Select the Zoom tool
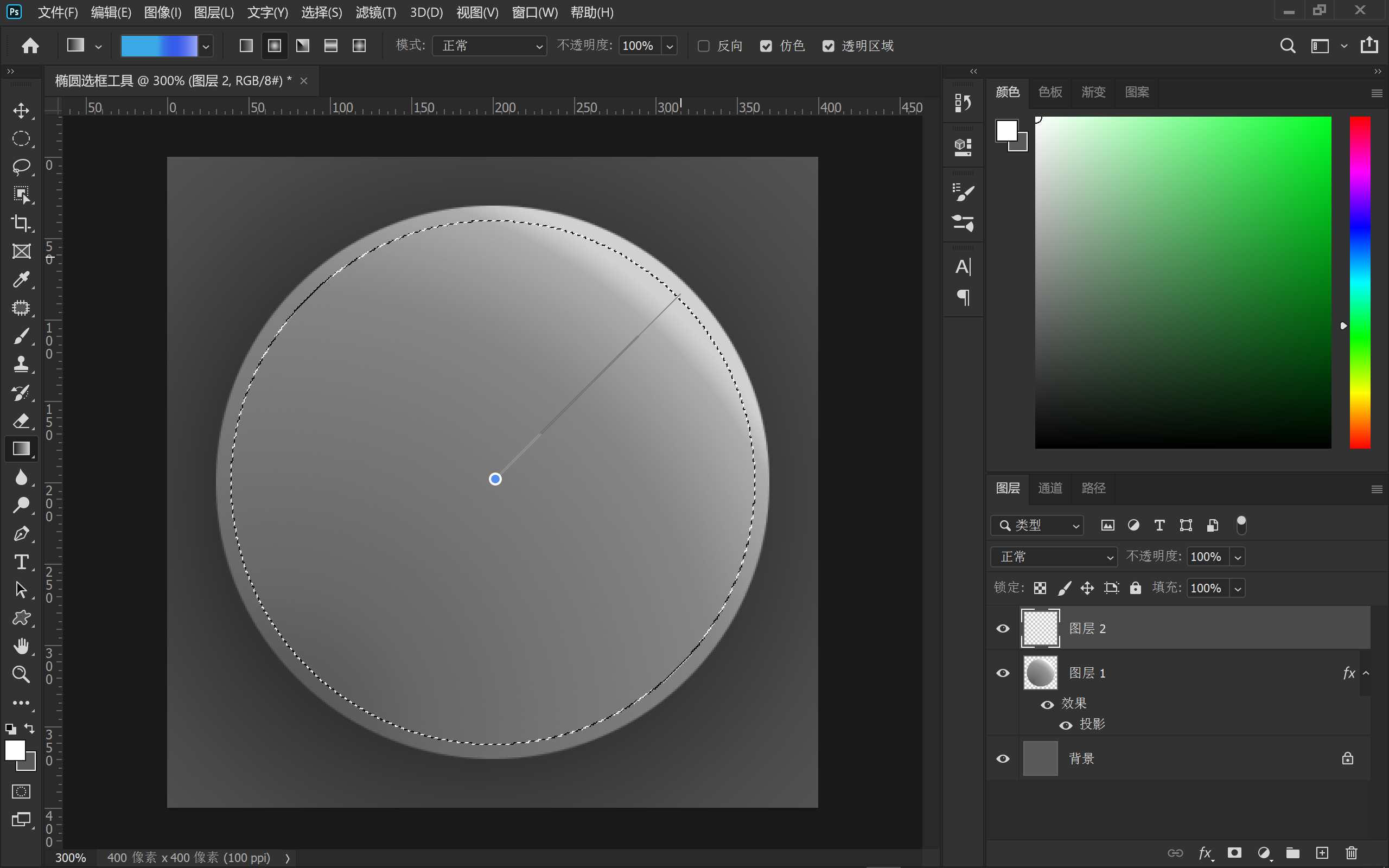The image size is (1389, 868). tap(21, 674)
